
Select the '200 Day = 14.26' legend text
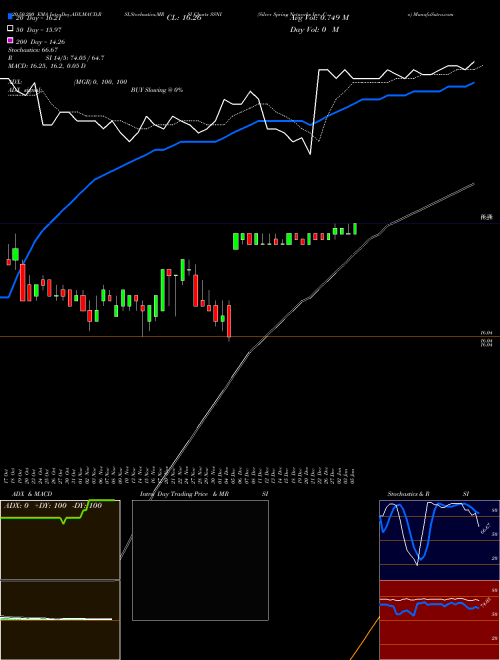point(40,42)
